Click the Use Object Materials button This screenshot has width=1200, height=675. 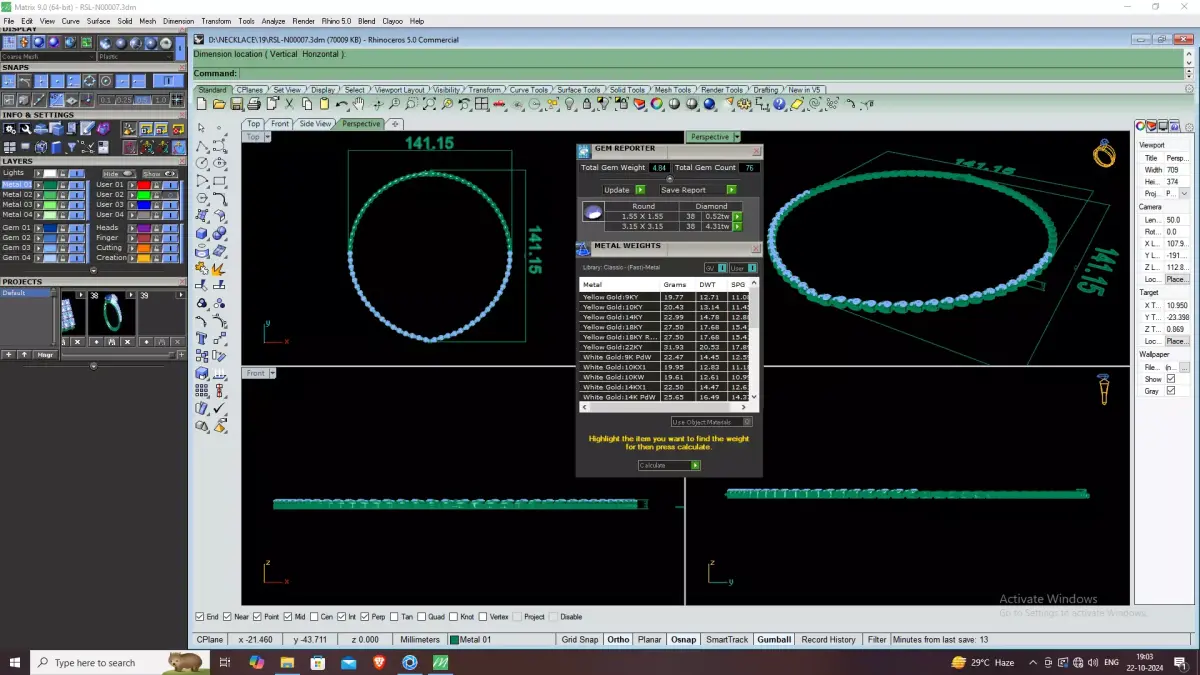[711, 422]
